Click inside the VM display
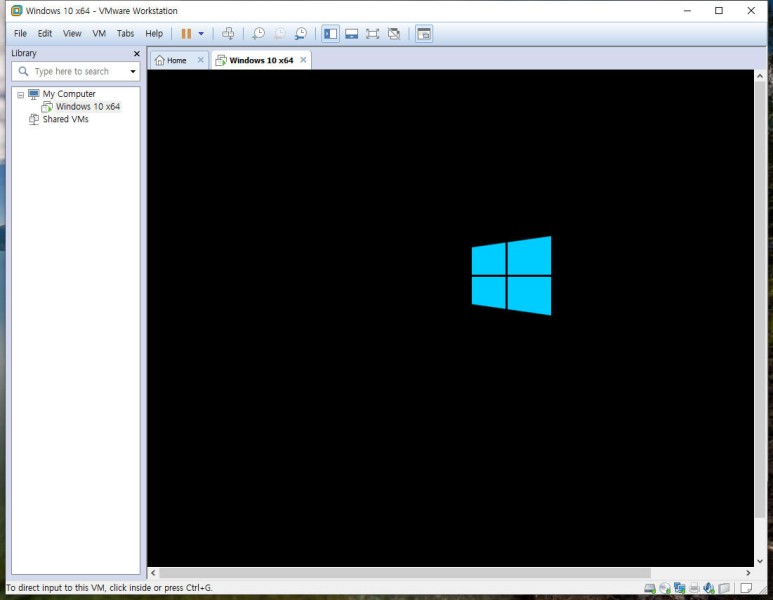Screen dimensions: 773x600 tap(450, 318)
